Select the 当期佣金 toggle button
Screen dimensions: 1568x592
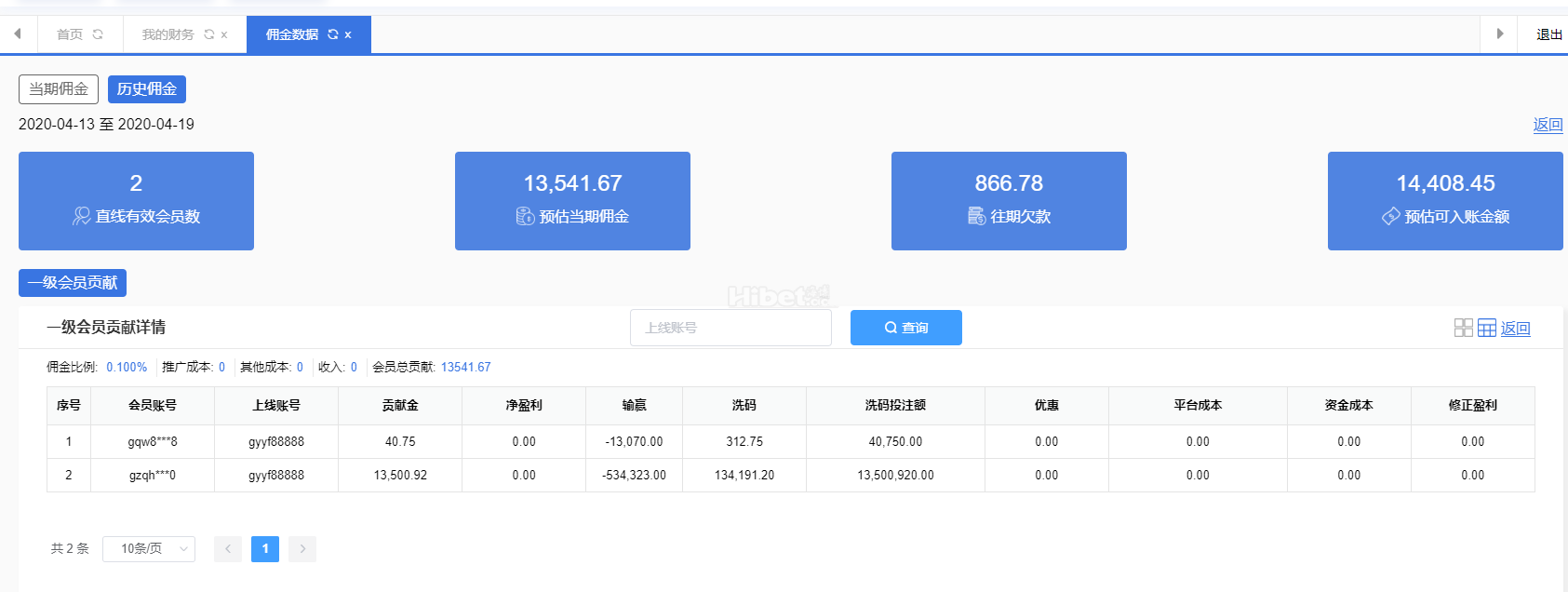(x=59, y=89)
